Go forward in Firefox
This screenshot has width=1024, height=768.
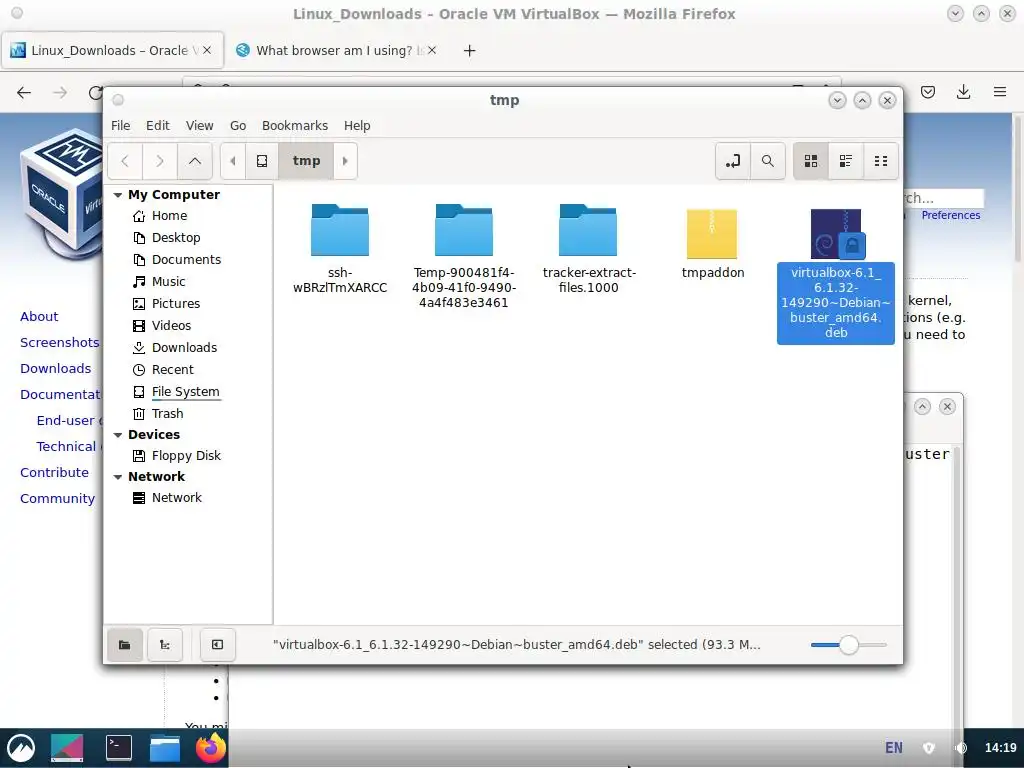[60, 93]
